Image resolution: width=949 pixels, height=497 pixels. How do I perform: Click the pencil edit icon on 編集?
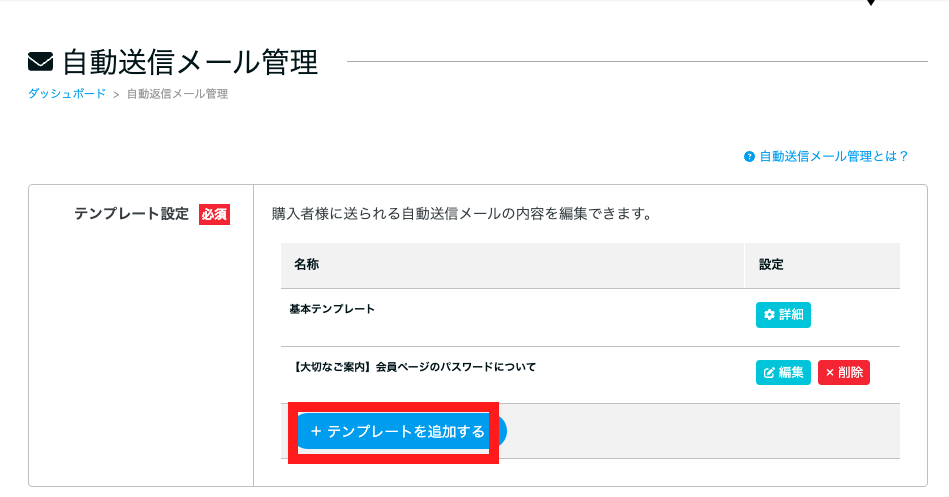click(x=769, y=372)
